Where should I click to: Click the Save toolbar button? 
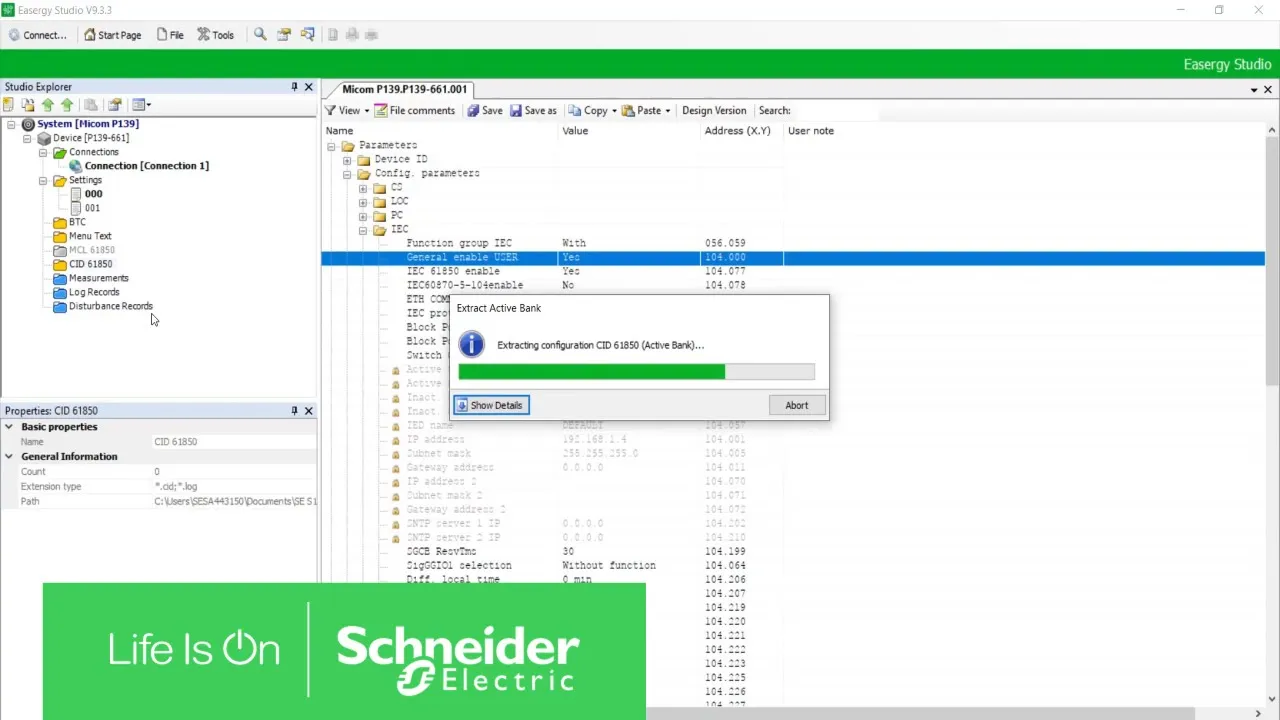(x=485, y=111)
